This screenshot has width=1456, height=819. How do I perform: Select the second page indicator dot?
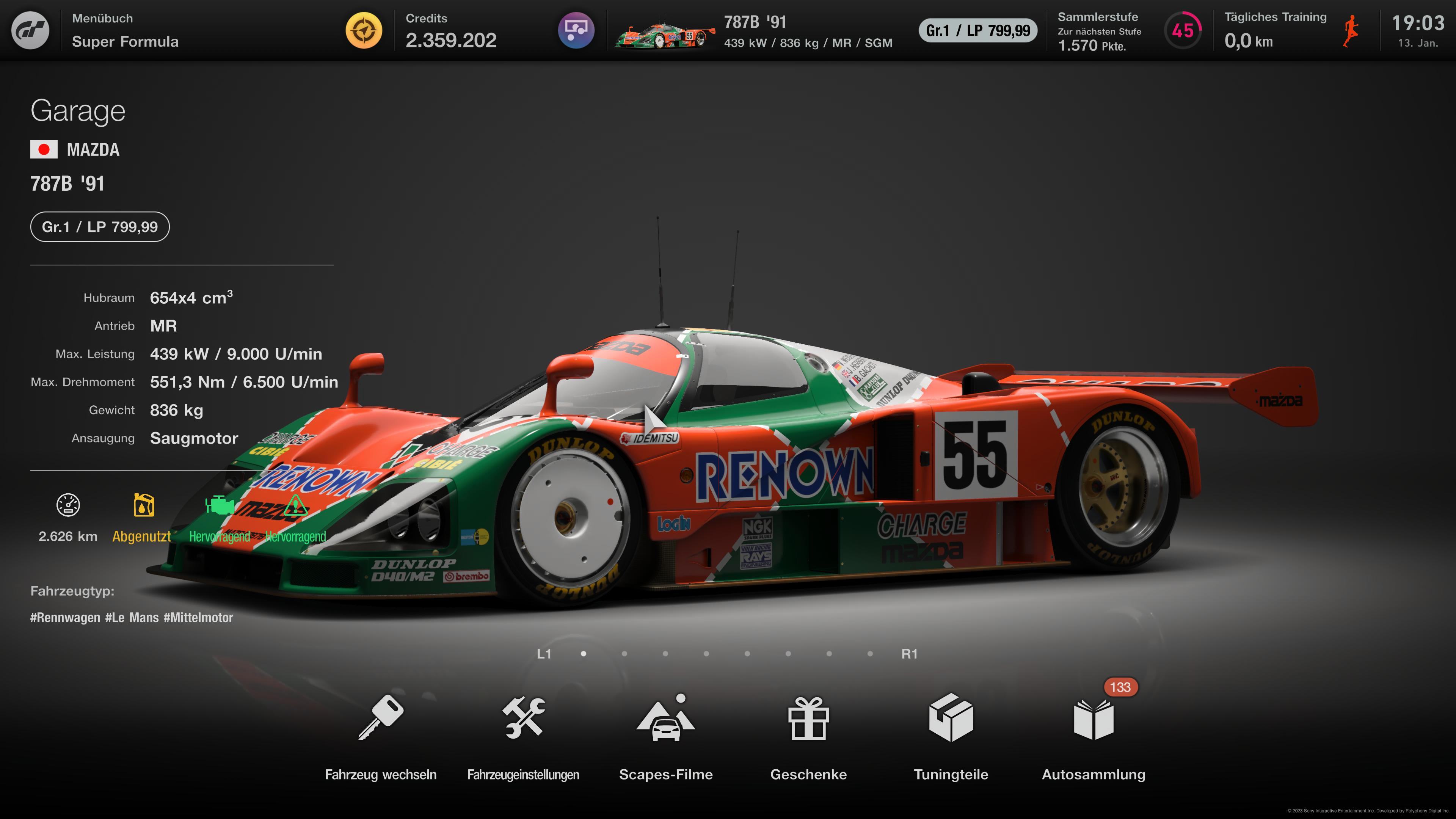click(x=624, y=654)
